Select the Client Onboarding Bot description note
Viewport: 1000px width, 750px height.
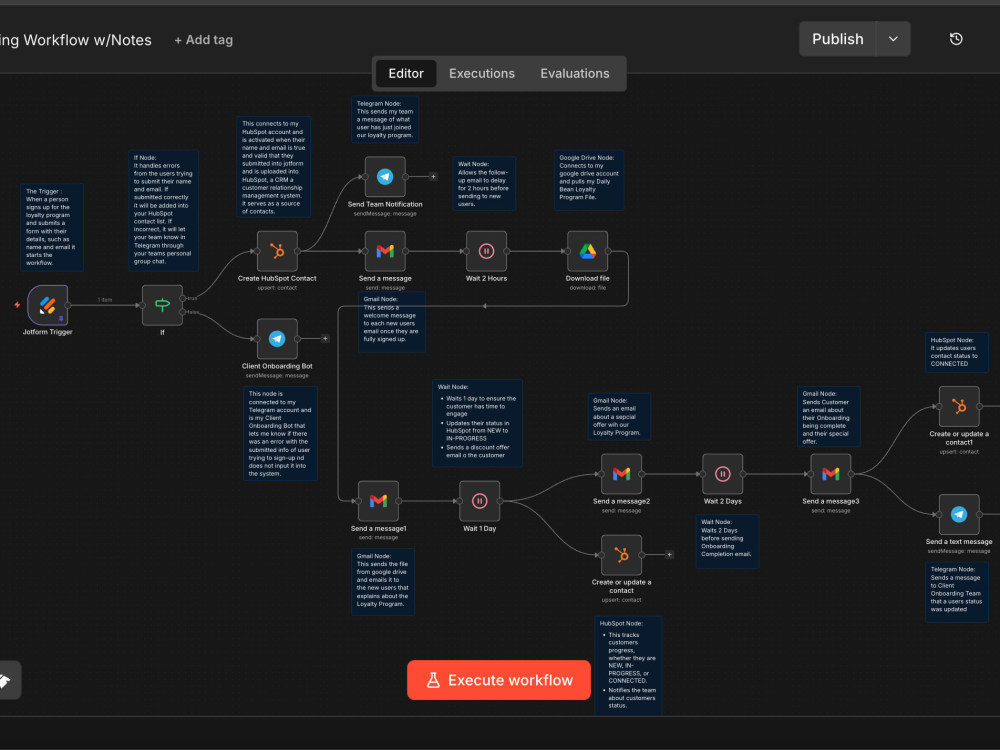coord(280,434)
